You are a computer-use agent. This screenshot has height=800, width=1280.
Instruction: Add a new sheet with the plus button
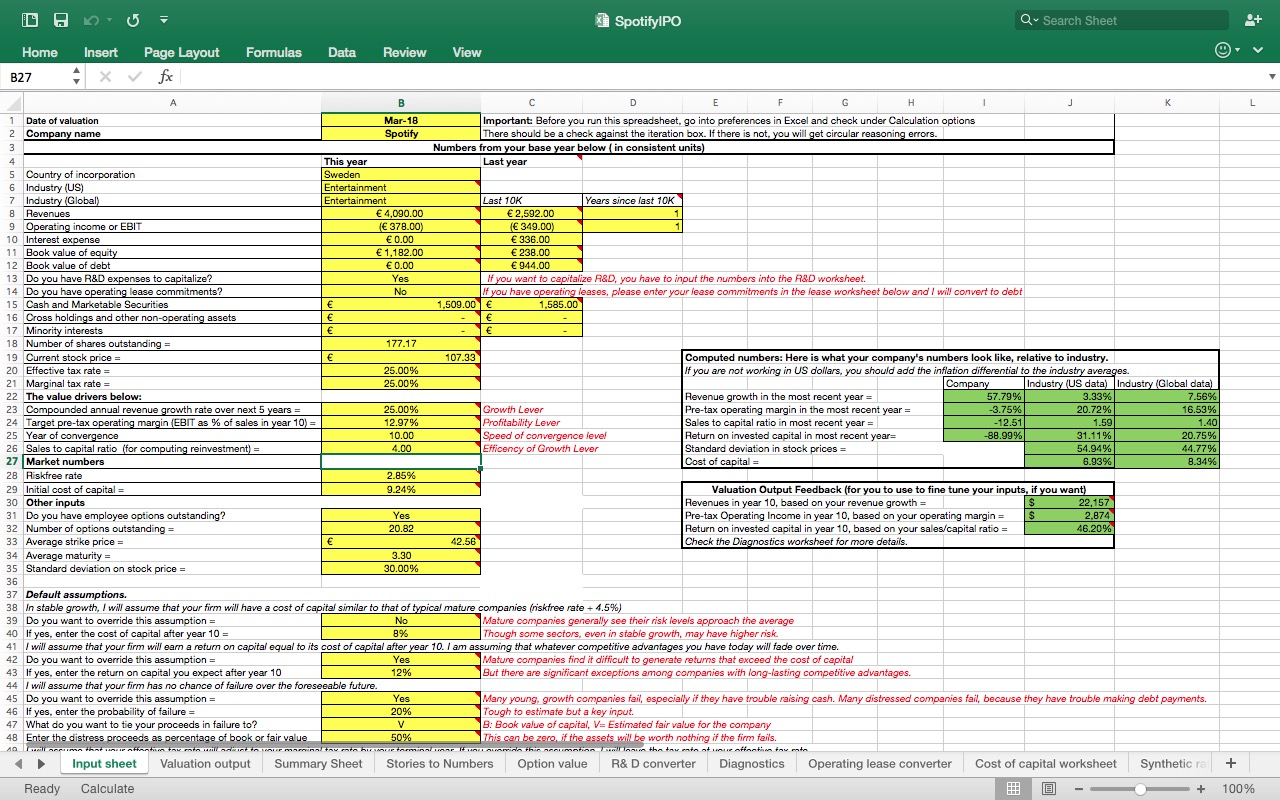[x=1230, y=763]
